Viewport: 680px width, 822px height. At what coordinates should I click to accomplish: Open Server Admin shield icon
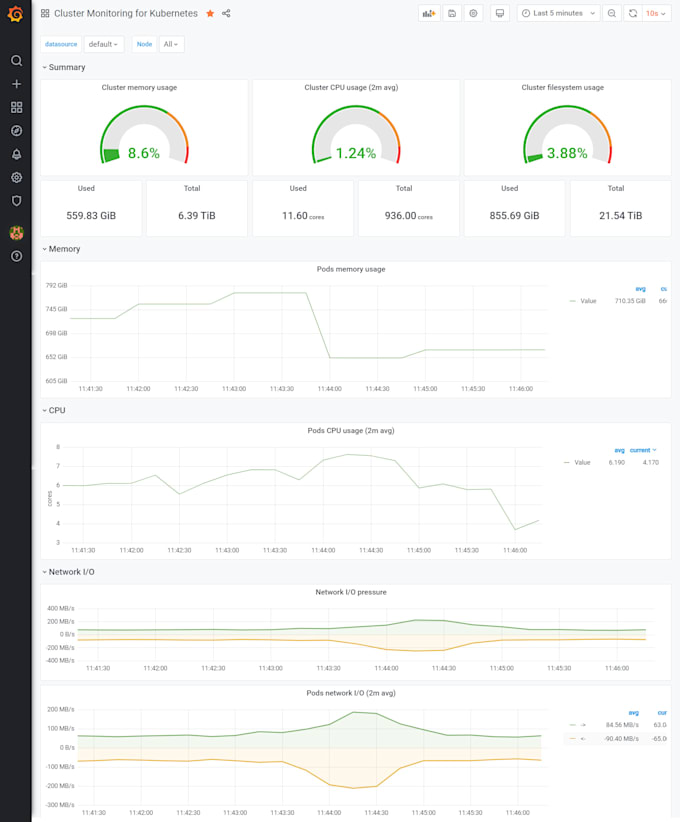[16, 201]
